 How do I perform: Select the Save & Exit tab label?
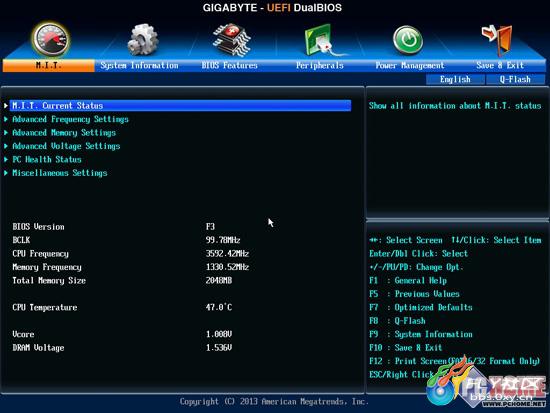(x=500, y=66)
